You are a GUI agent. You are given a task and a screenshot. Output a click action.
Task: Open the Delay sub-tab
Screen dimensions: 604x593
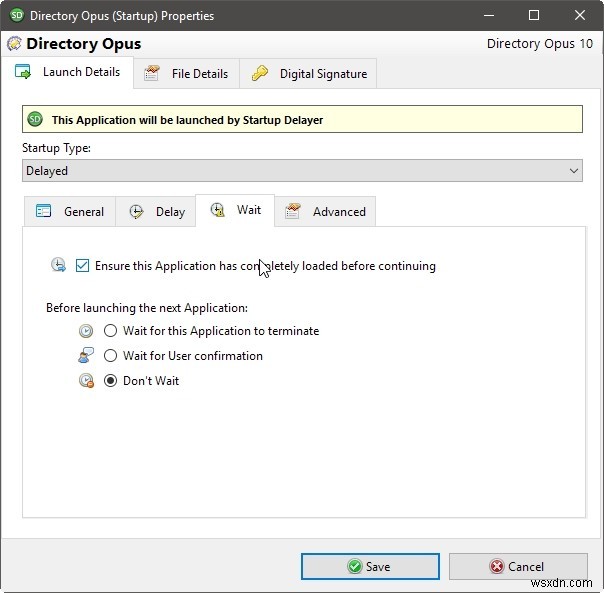click(156, 212)
